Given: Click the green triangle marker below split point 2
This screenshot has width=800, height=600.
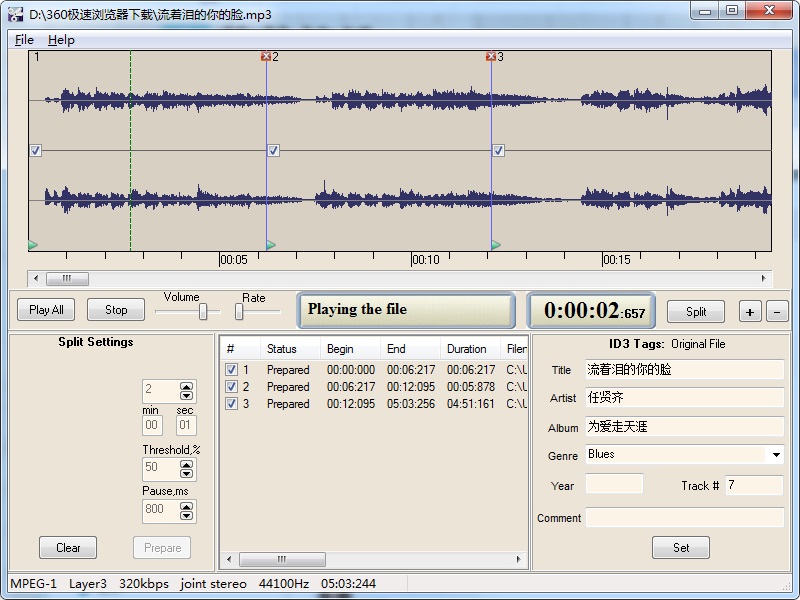Looking at the screenshot, I should [269, 243].
